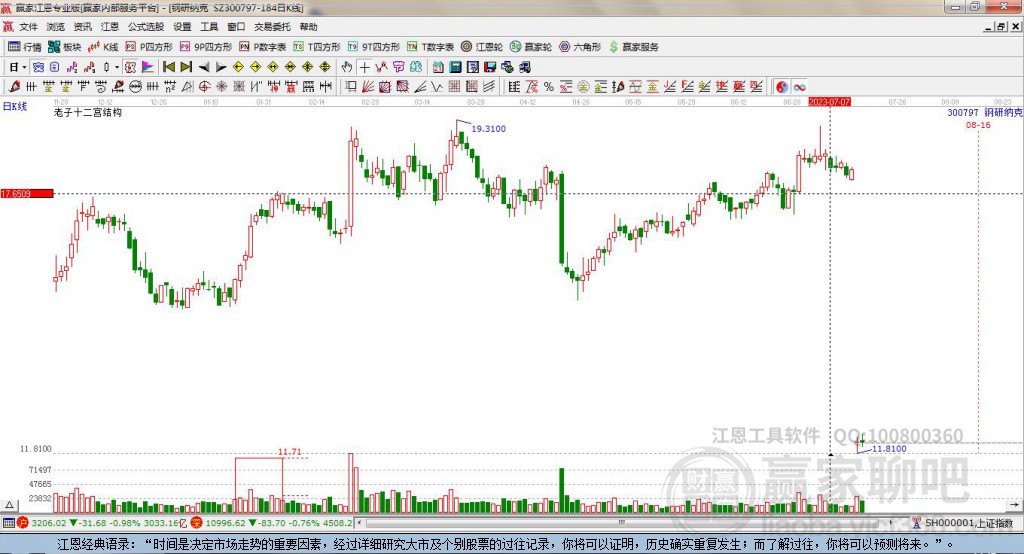Click the 08-16 date label
The width and height of the screenshot is (1024, 554).
click(978, 125)
